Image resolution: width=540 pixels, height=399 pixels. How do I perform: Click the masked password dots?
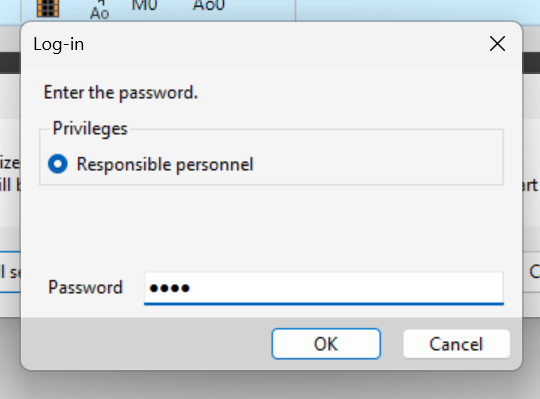pos(169,288)
